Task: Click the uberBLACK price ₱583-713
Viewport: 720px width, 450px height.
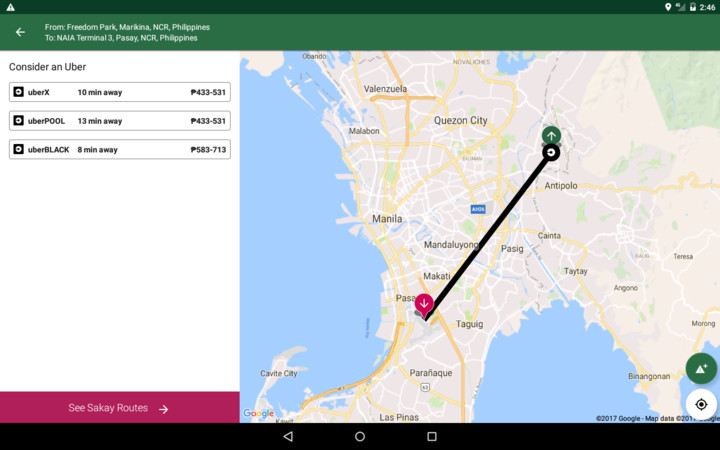Action: [x=208, y=150]
